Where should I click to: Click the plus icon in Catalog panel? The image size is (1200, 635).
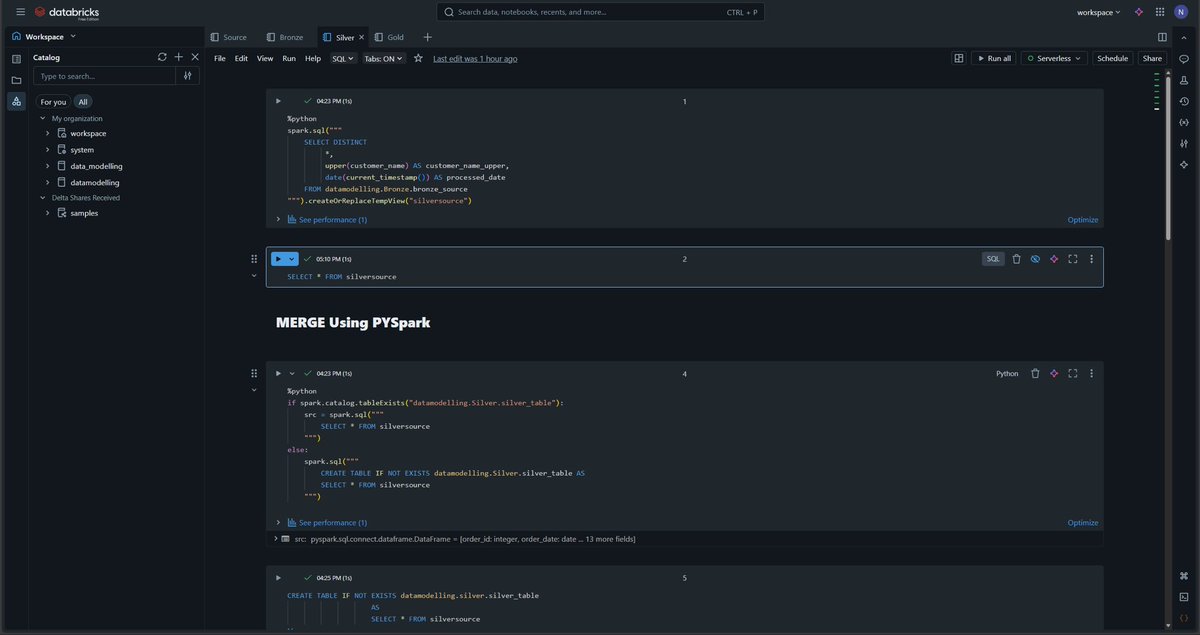[178, 57]
